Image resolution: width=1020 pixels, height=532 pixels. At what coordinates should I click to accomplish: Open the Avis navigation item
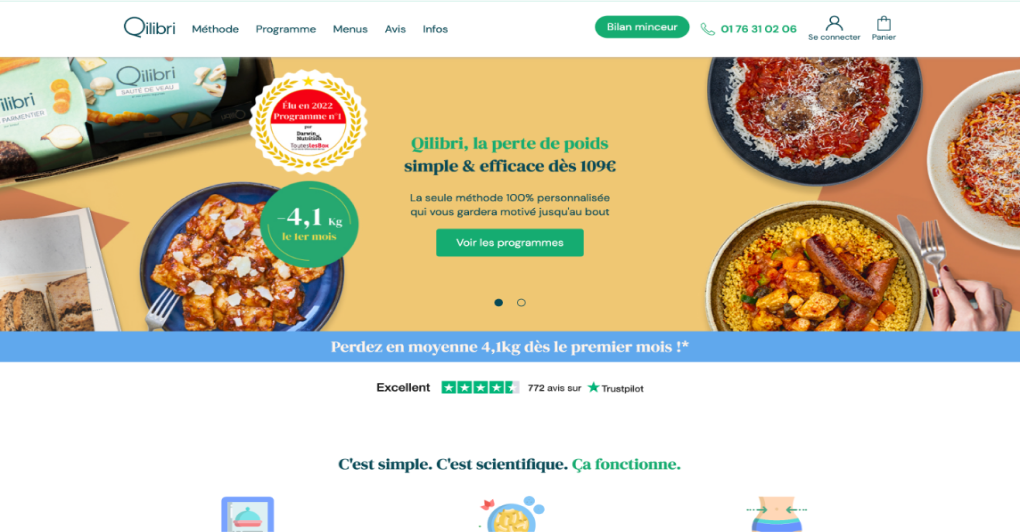pos(395,29)
